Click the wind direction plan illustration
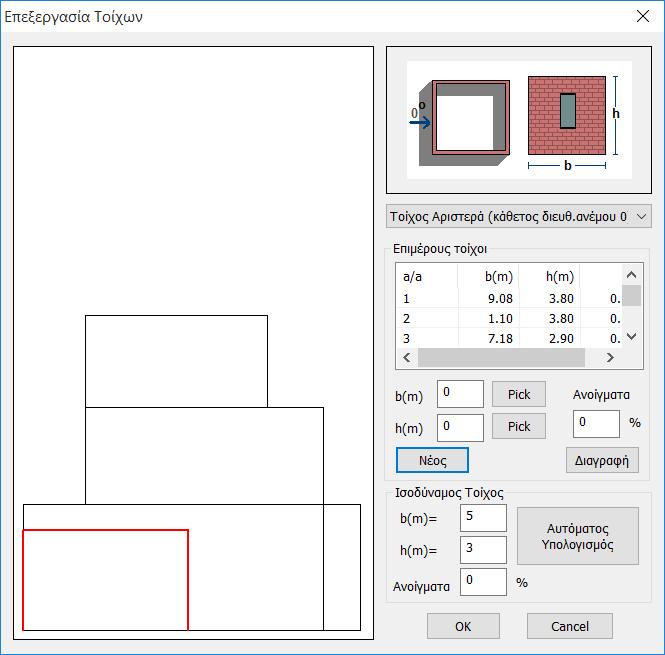Viewport: 665px width, 655px height. pyautogui.click(x=464, y=122)
